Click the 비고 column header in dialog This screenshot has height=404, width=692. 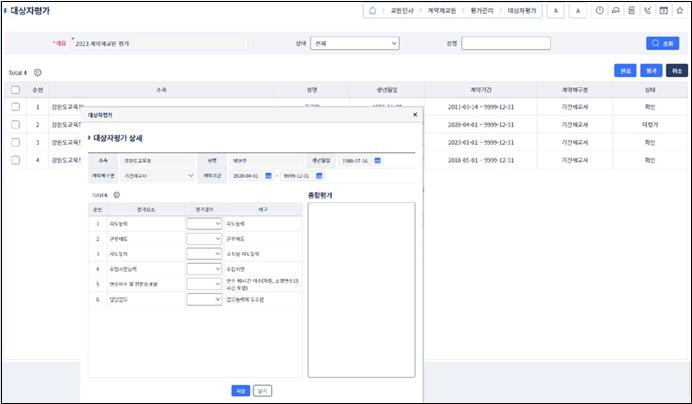click(x=263, y=209)
